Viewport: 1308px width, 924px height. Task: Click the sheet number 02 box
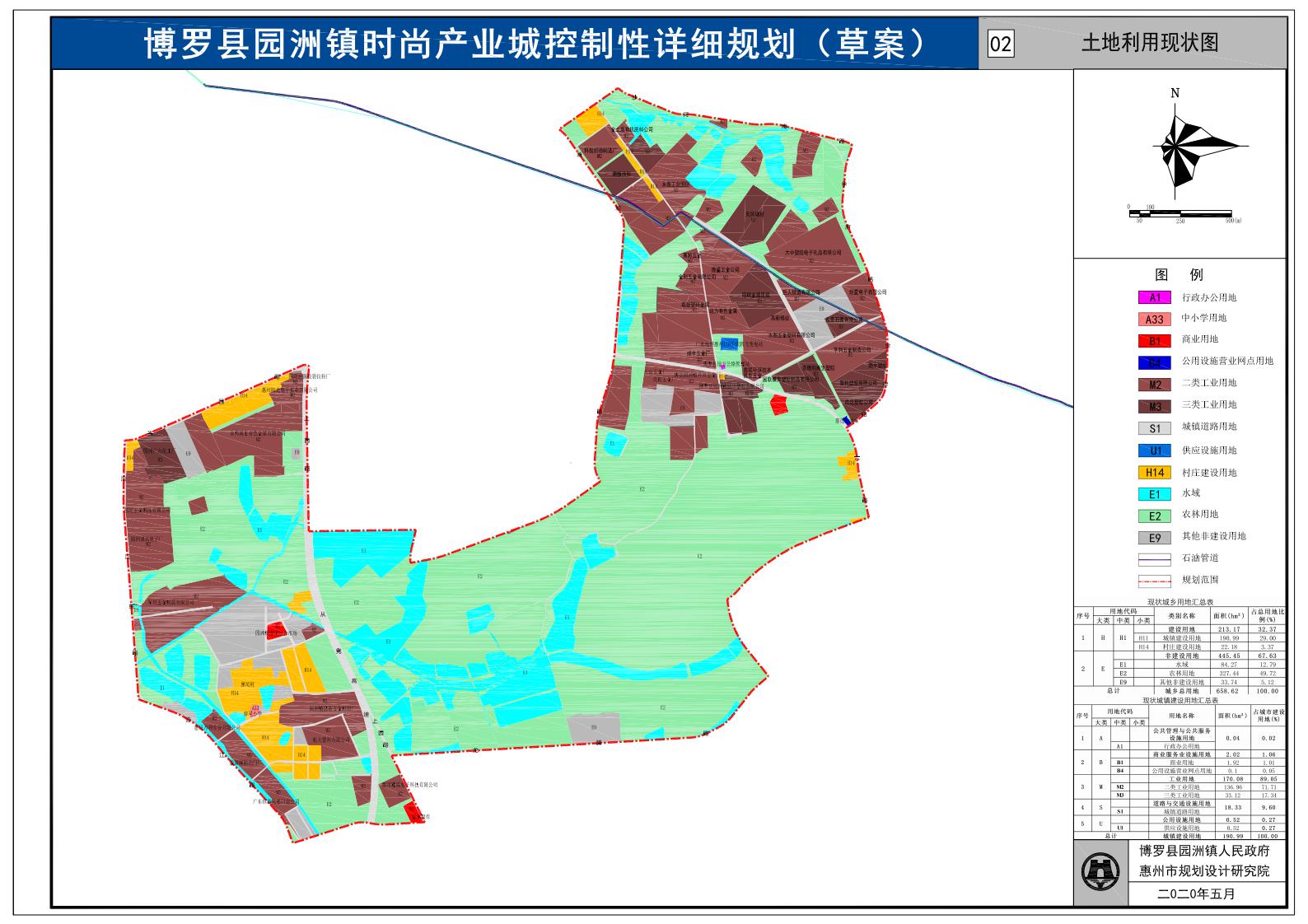(x=1000, y=44)
